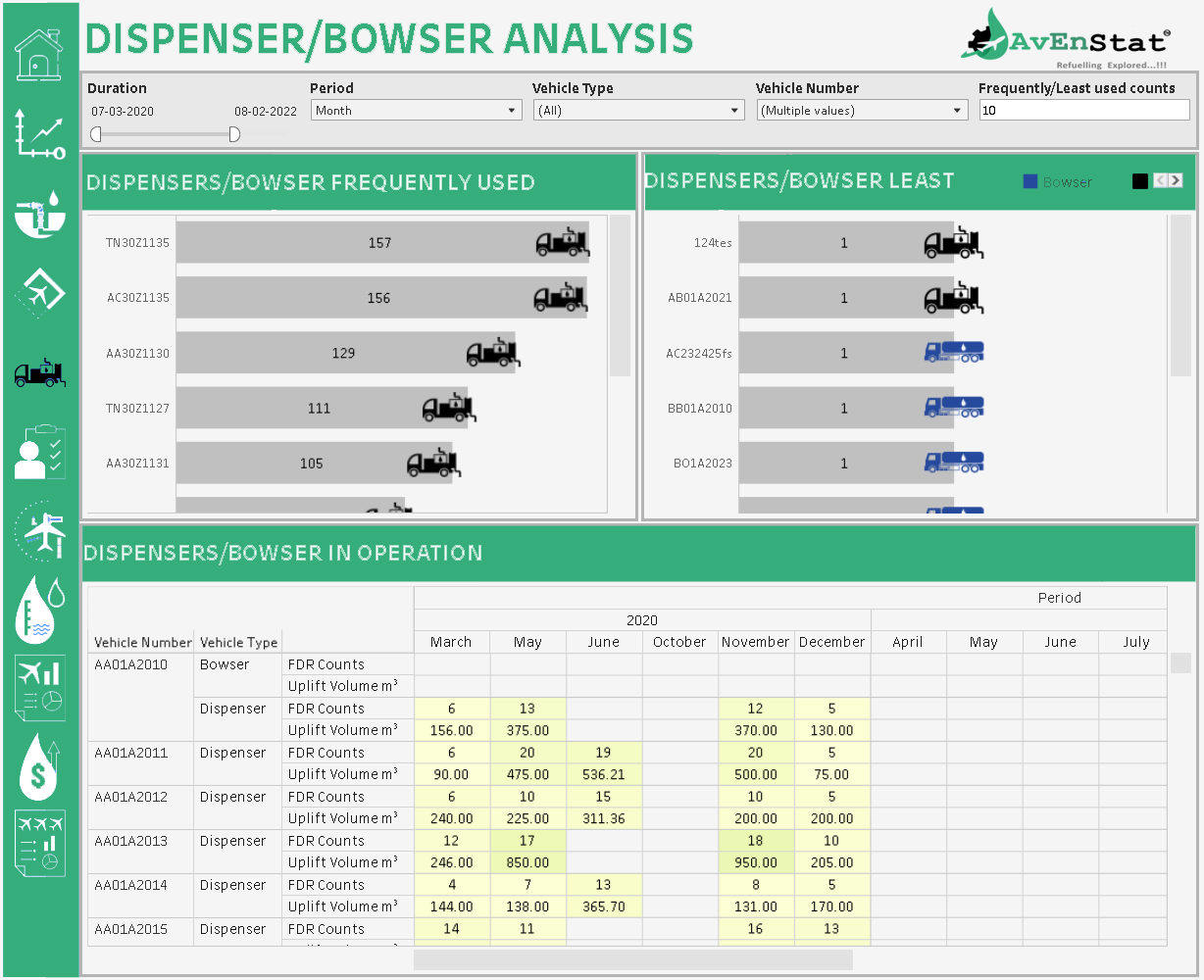Click the operation table horizontal scrollbar
1204x980 pixels.
click(x=632, y=959)
